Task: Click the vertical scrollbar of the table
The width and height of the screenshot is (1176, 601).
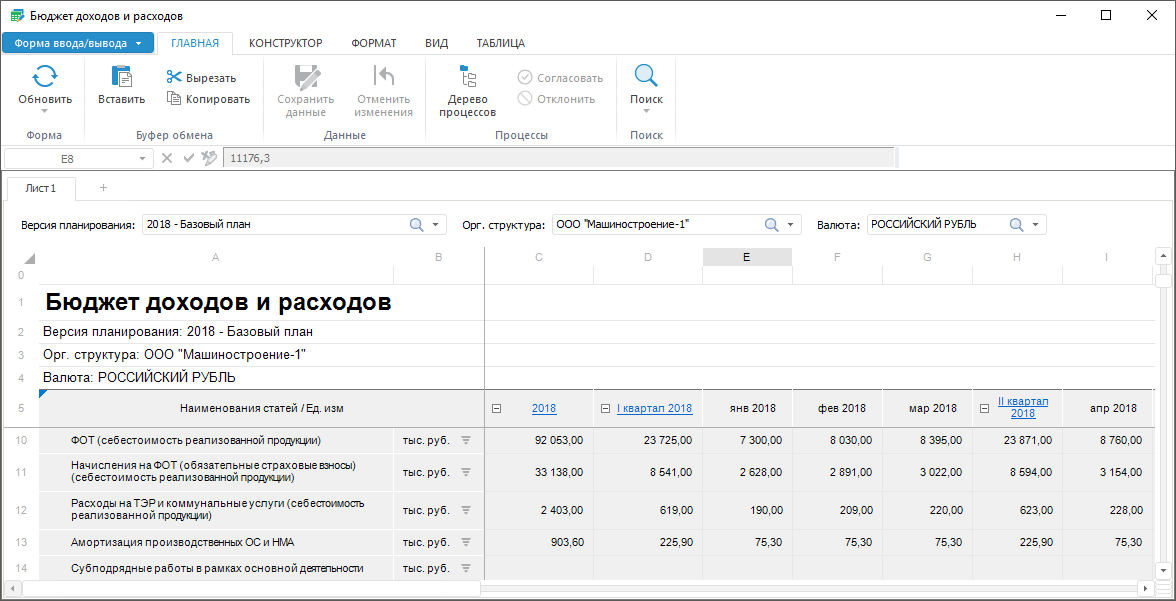Action: (x=1162, y=420)
